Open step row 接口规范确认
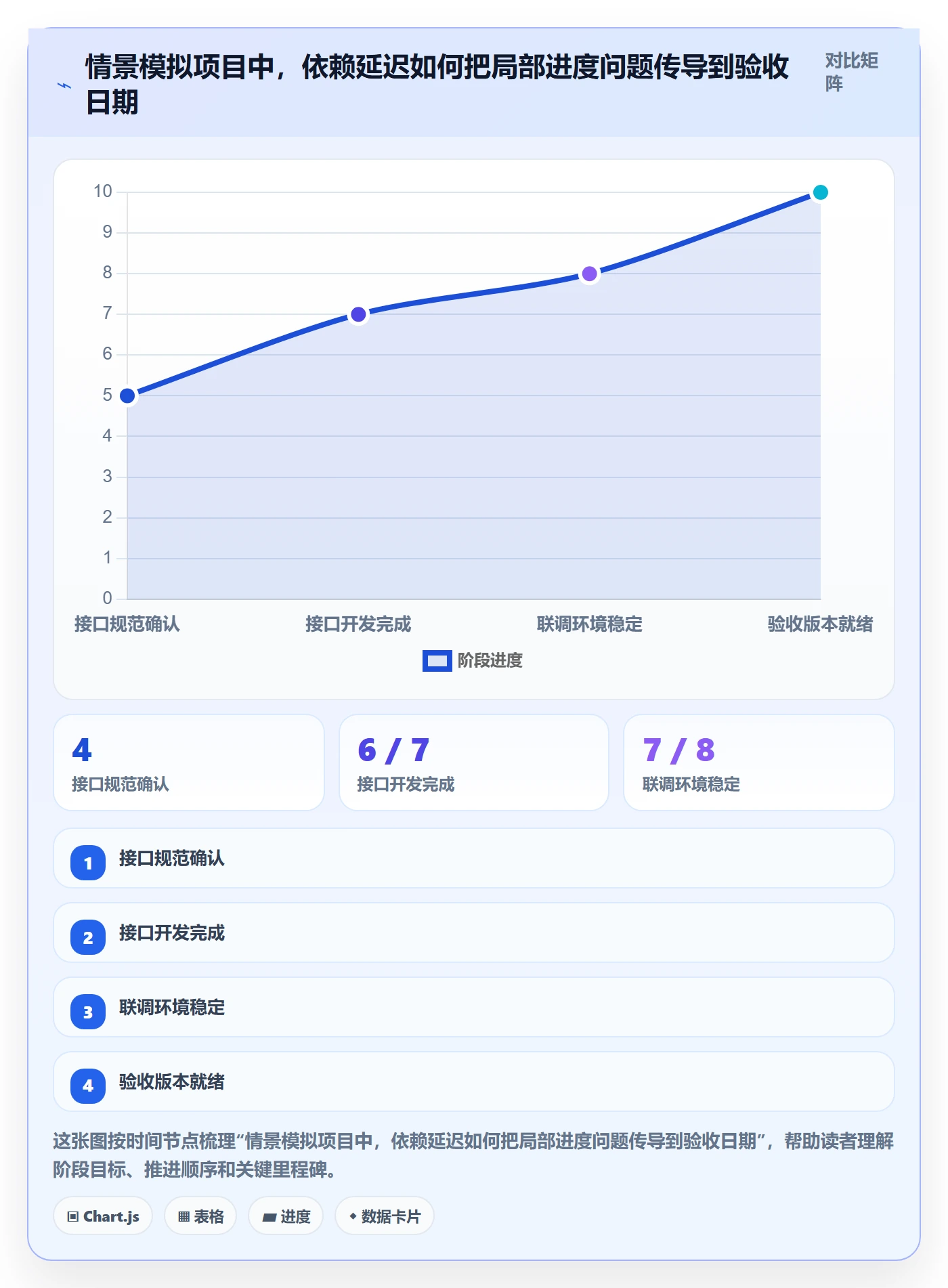 (x=474, y=858)
